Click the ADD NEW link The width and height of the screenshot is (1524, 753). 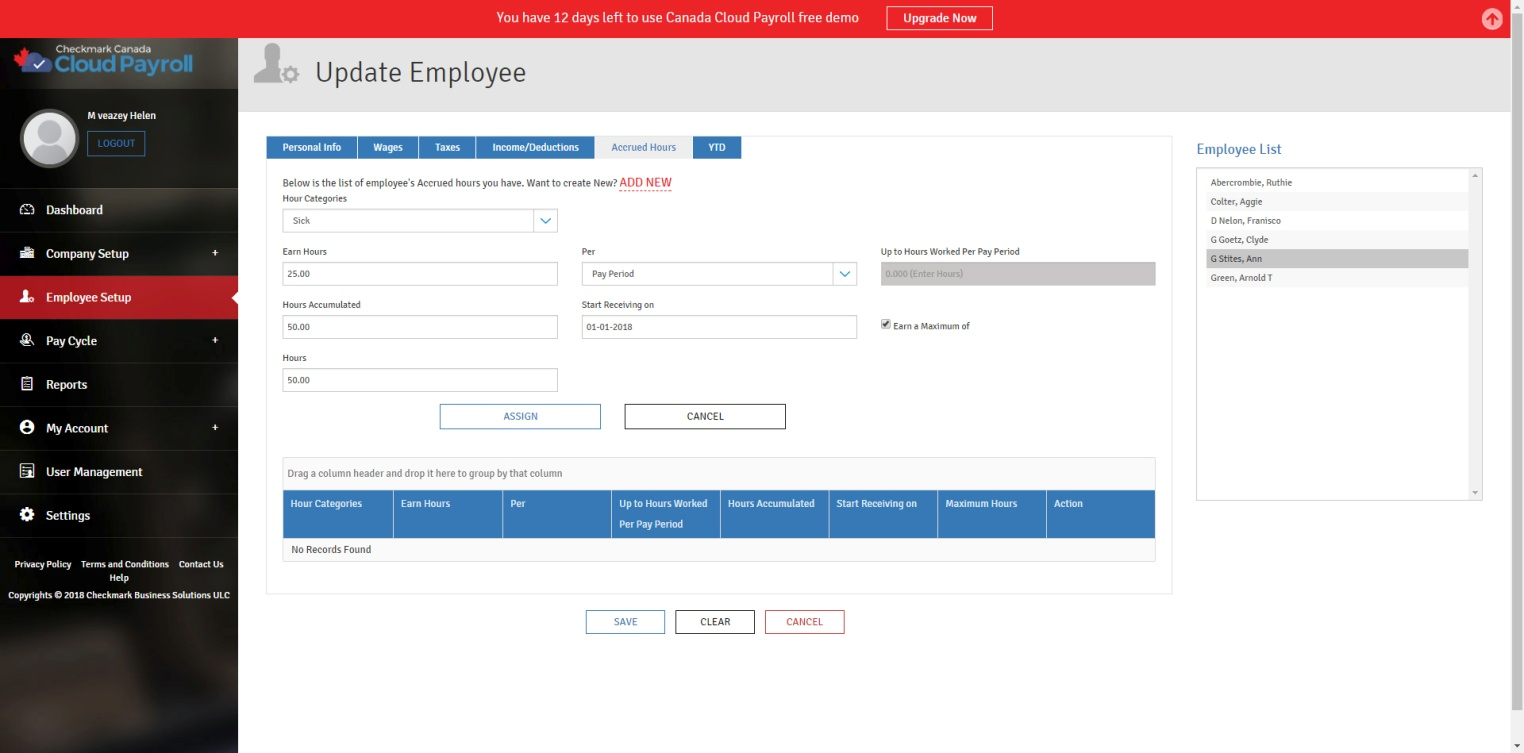coord(645,183)
